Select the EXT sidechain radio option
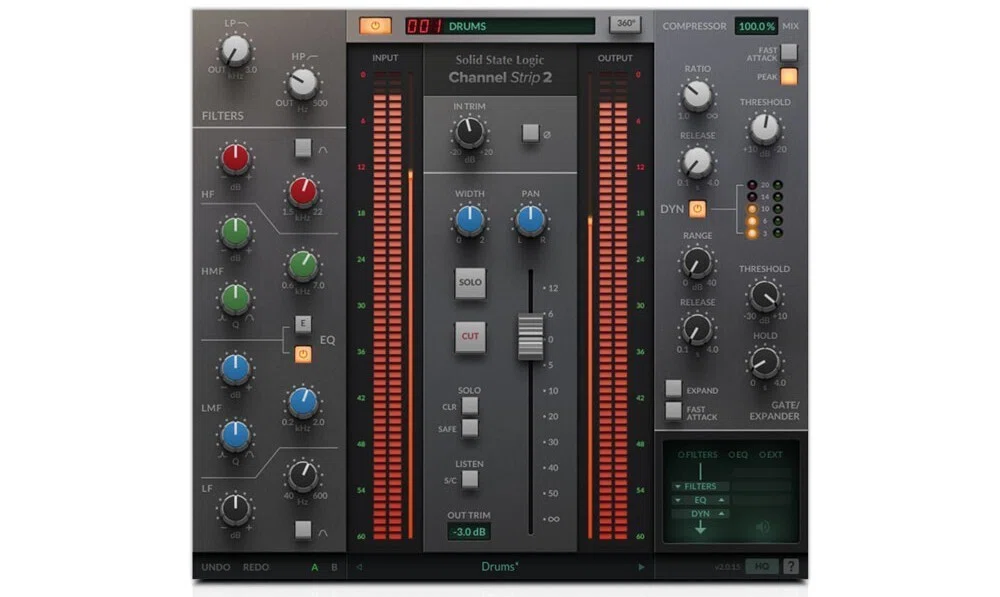1000x597 pixels. coord(771,455)
